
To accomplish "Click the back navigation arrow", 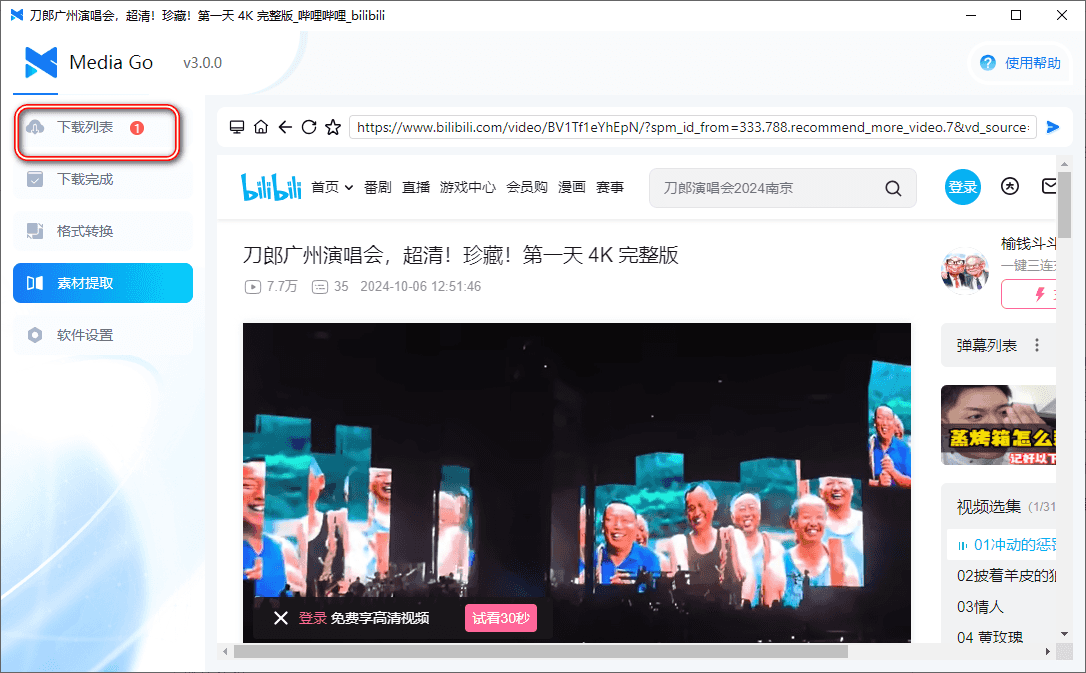I will click(285, 127).
